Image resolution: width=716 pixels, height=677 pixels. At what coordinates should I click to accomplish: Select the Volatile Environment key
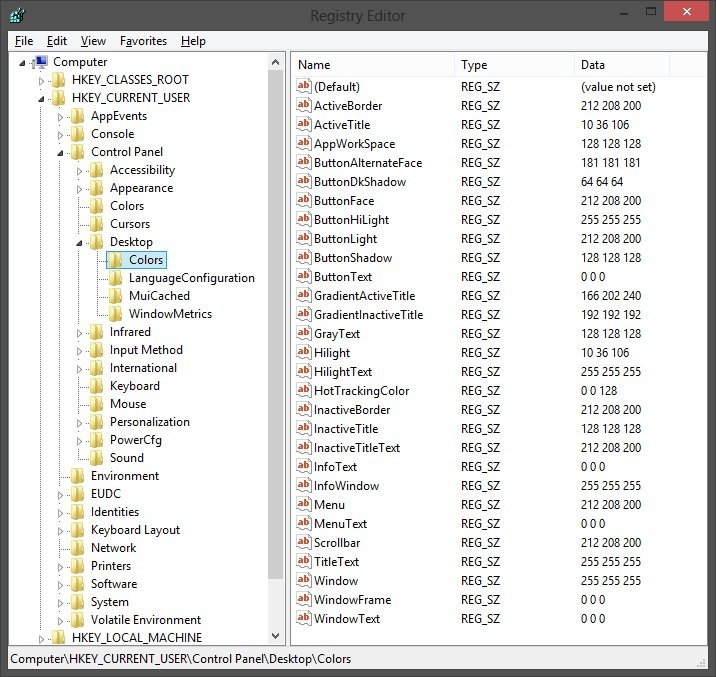coord(146,619)
